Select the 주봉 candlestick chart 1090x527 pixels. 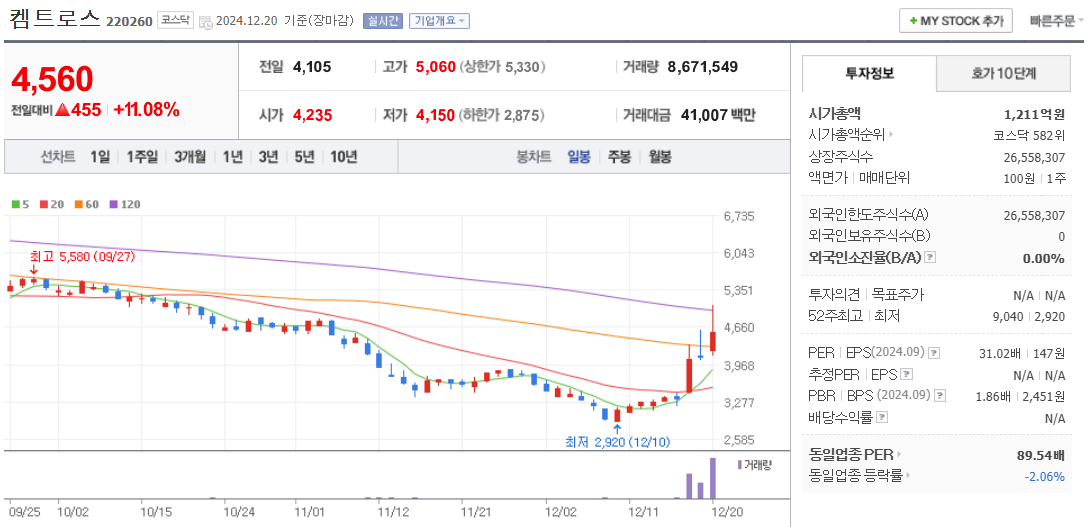point(619,157)
